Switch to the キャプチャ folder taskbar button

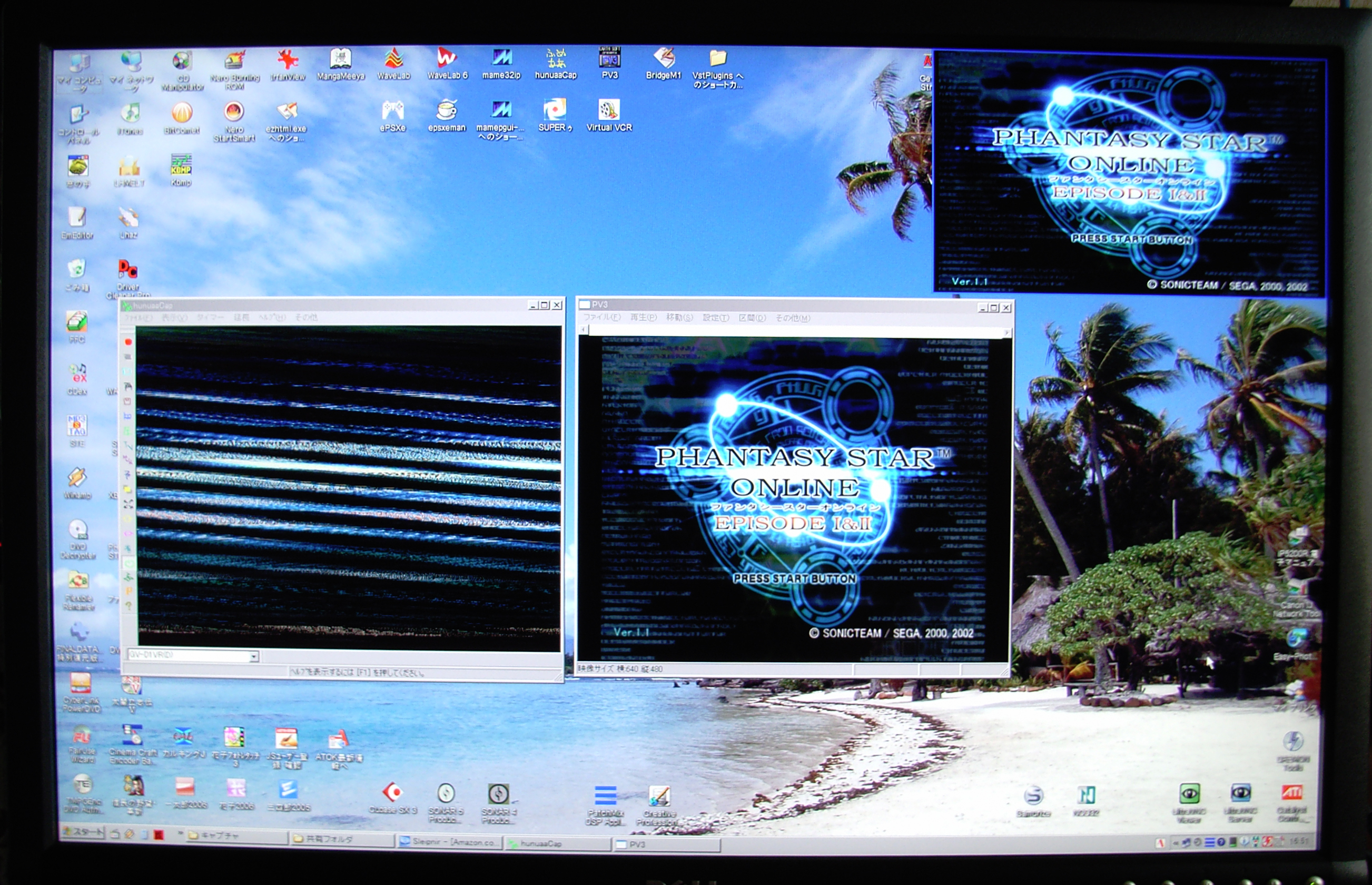236,836
